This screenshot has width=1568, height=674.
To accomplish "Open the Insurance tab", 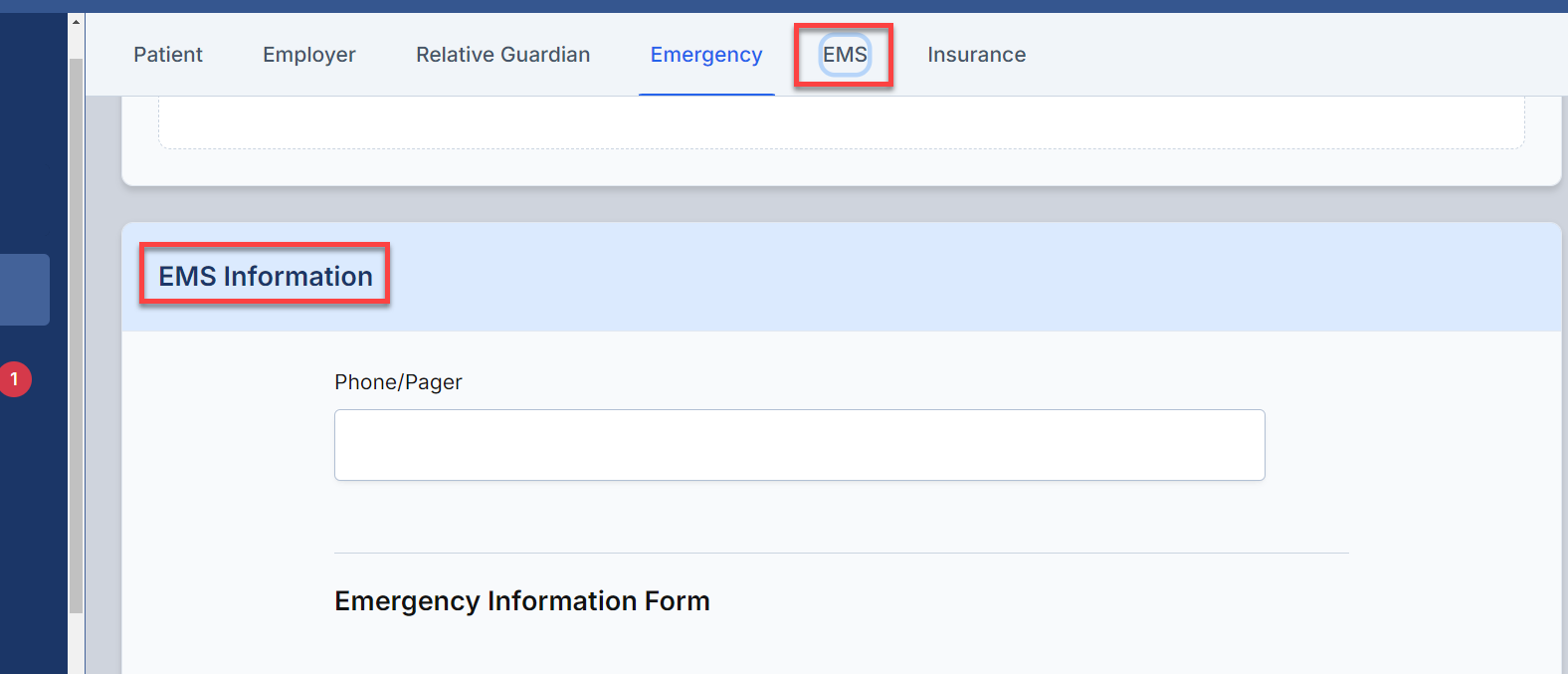I will coord(977,55).
